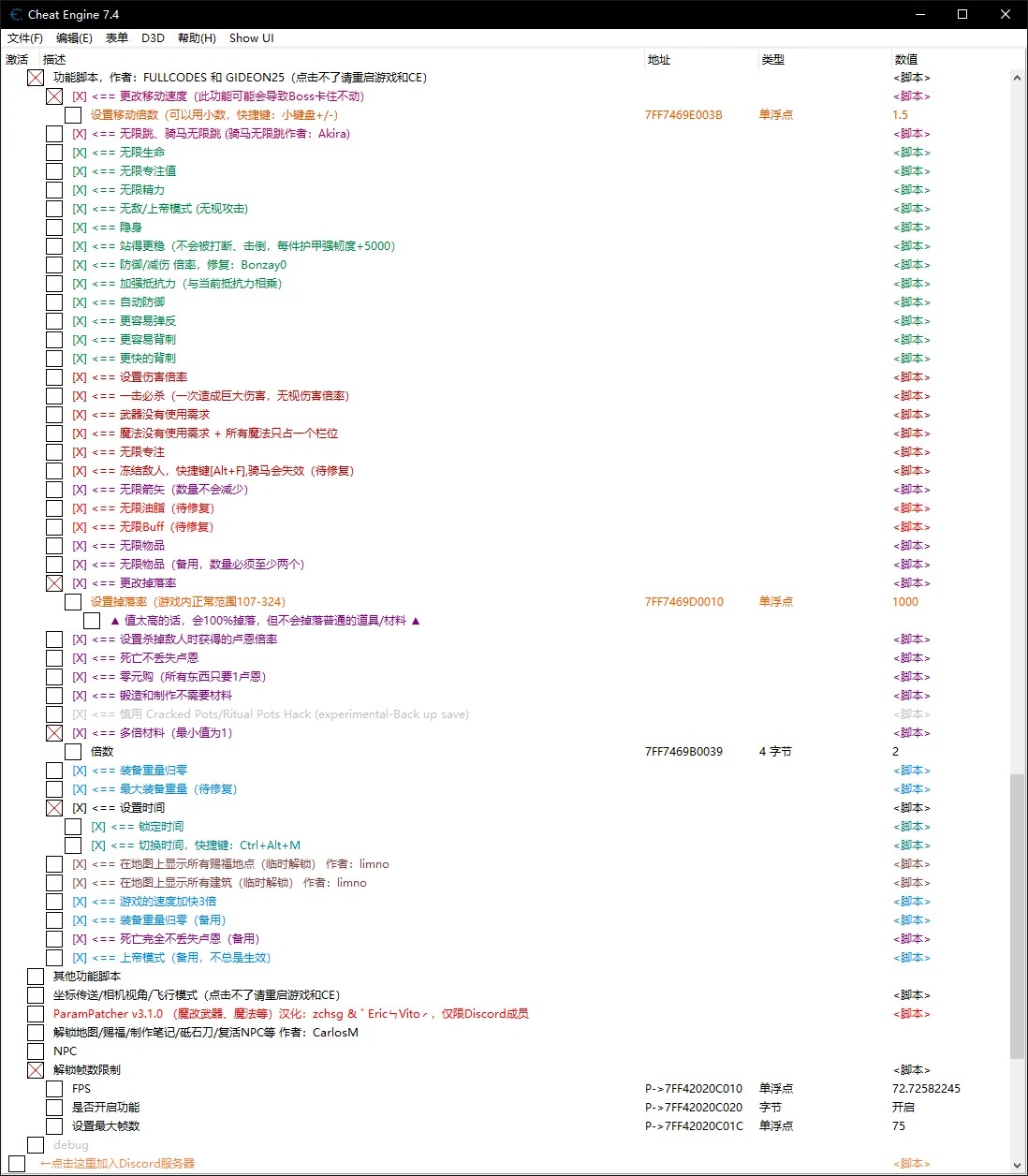The image size is (1028, 1176).
Task: Click the Show UI menu item
Action: [x=252, y=38]
